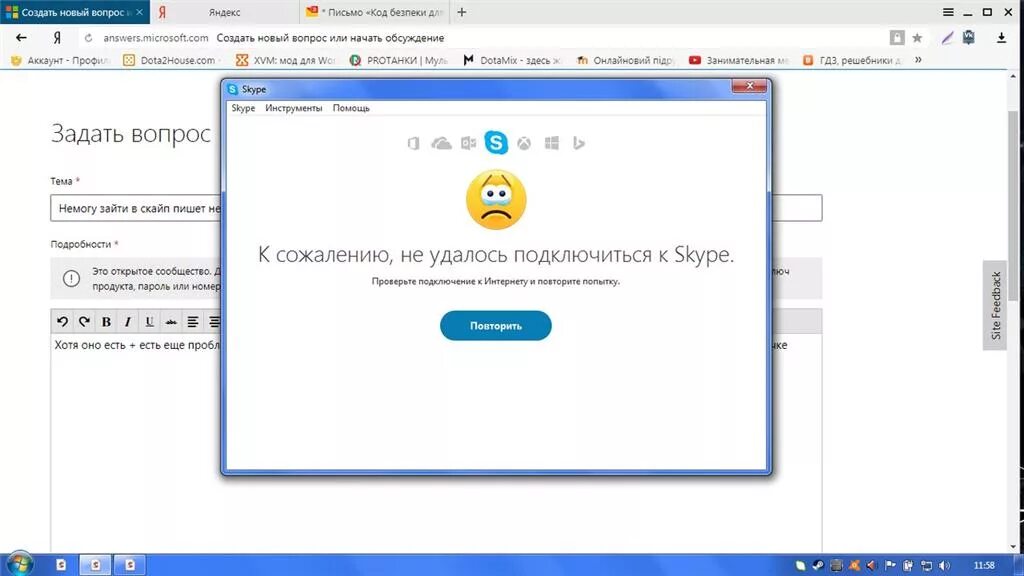Click the Steam icon in system tray

pyautogui.click(x=818, y=565)
